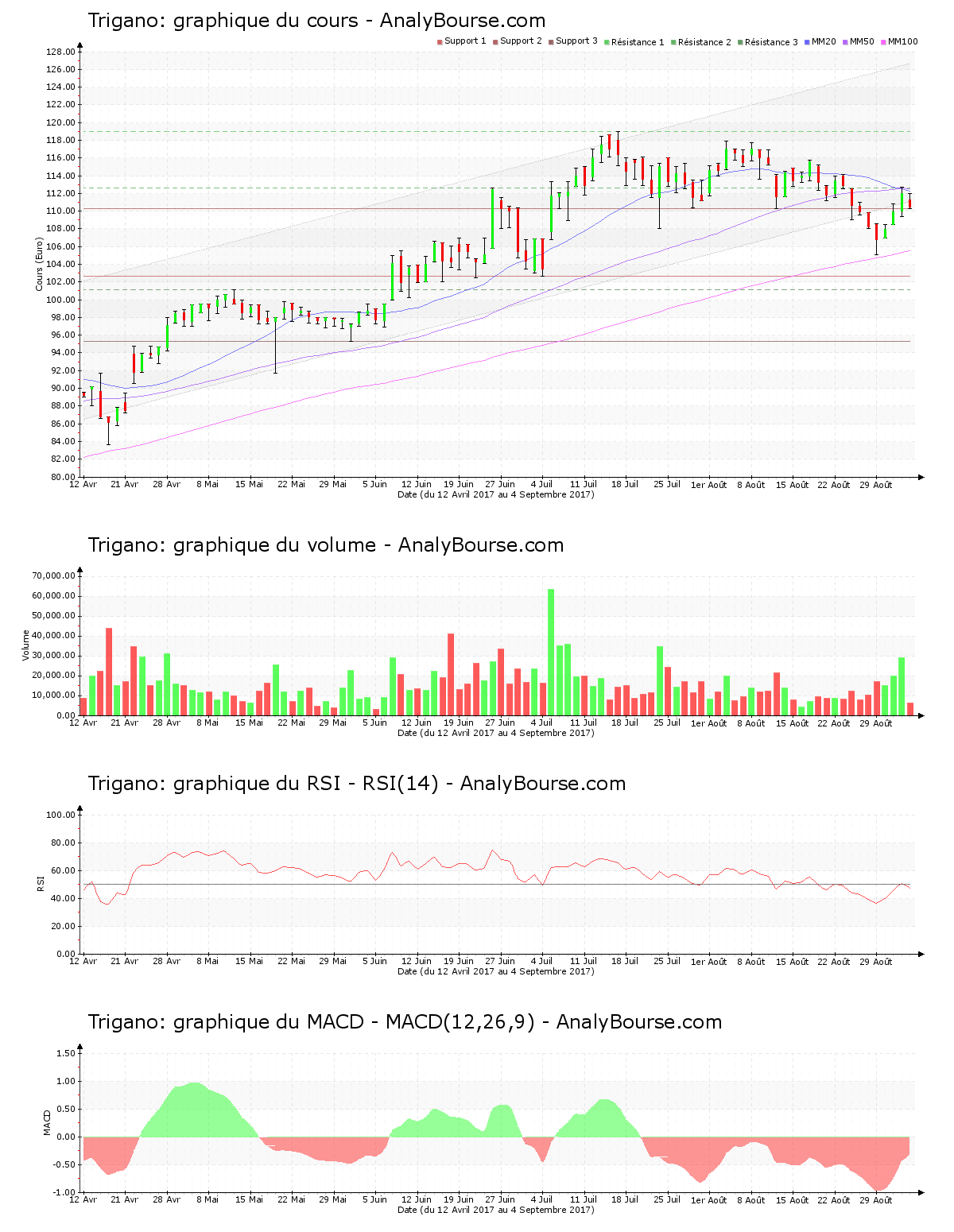
Task: Click the 10,000.00 volume axis value
Action: 54,695
